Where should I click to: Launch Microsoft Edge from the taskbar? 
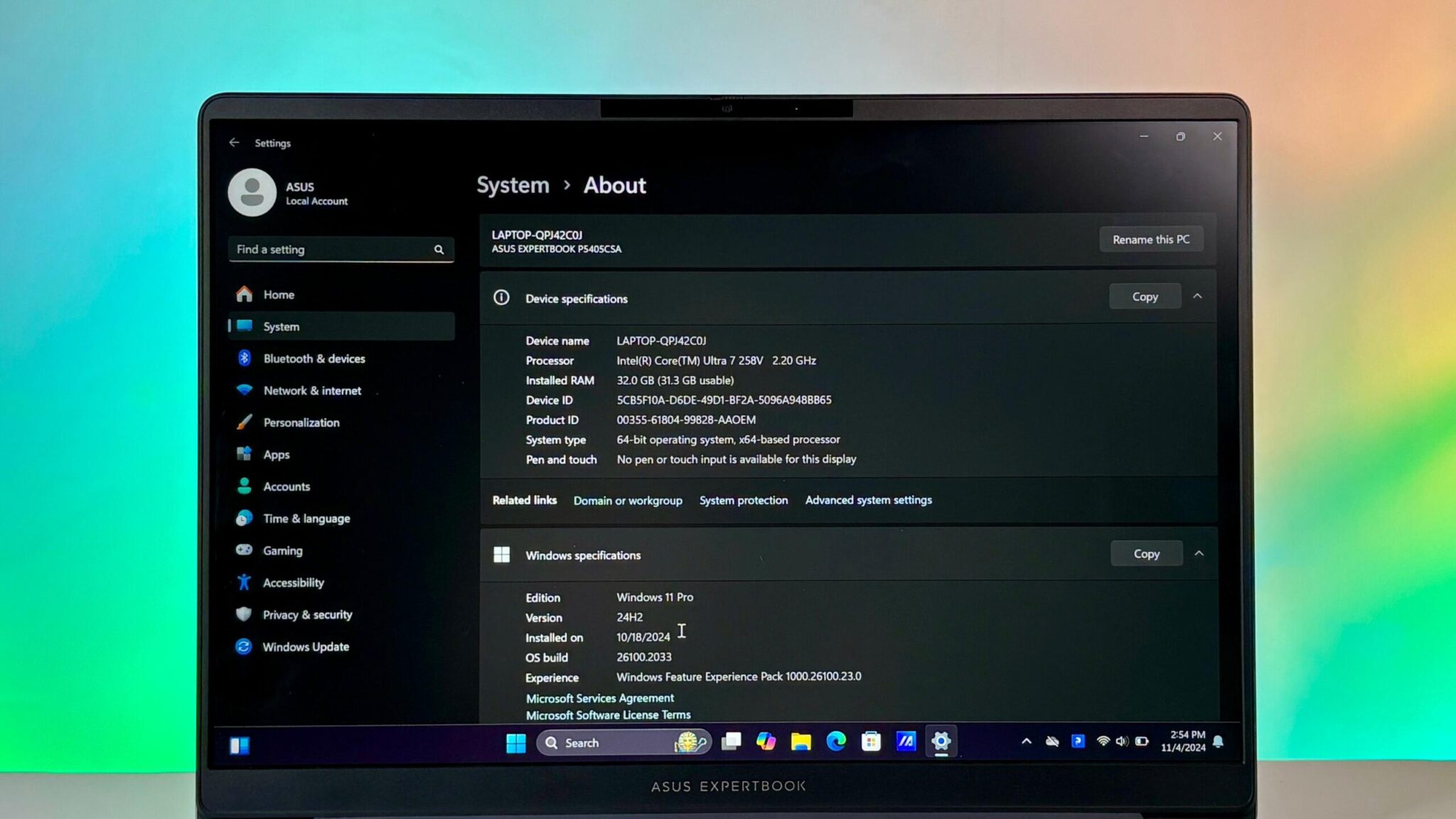click(x=836, y=742)
